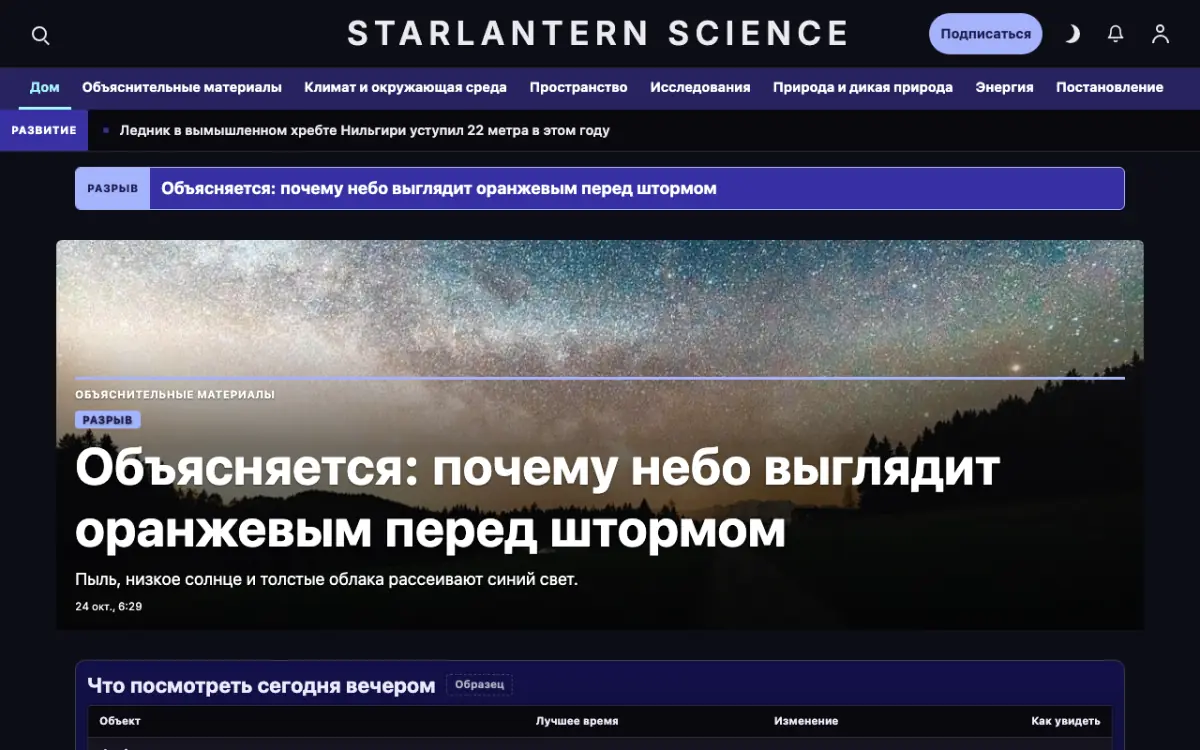Open user account profile icon

coord(1160,34)
